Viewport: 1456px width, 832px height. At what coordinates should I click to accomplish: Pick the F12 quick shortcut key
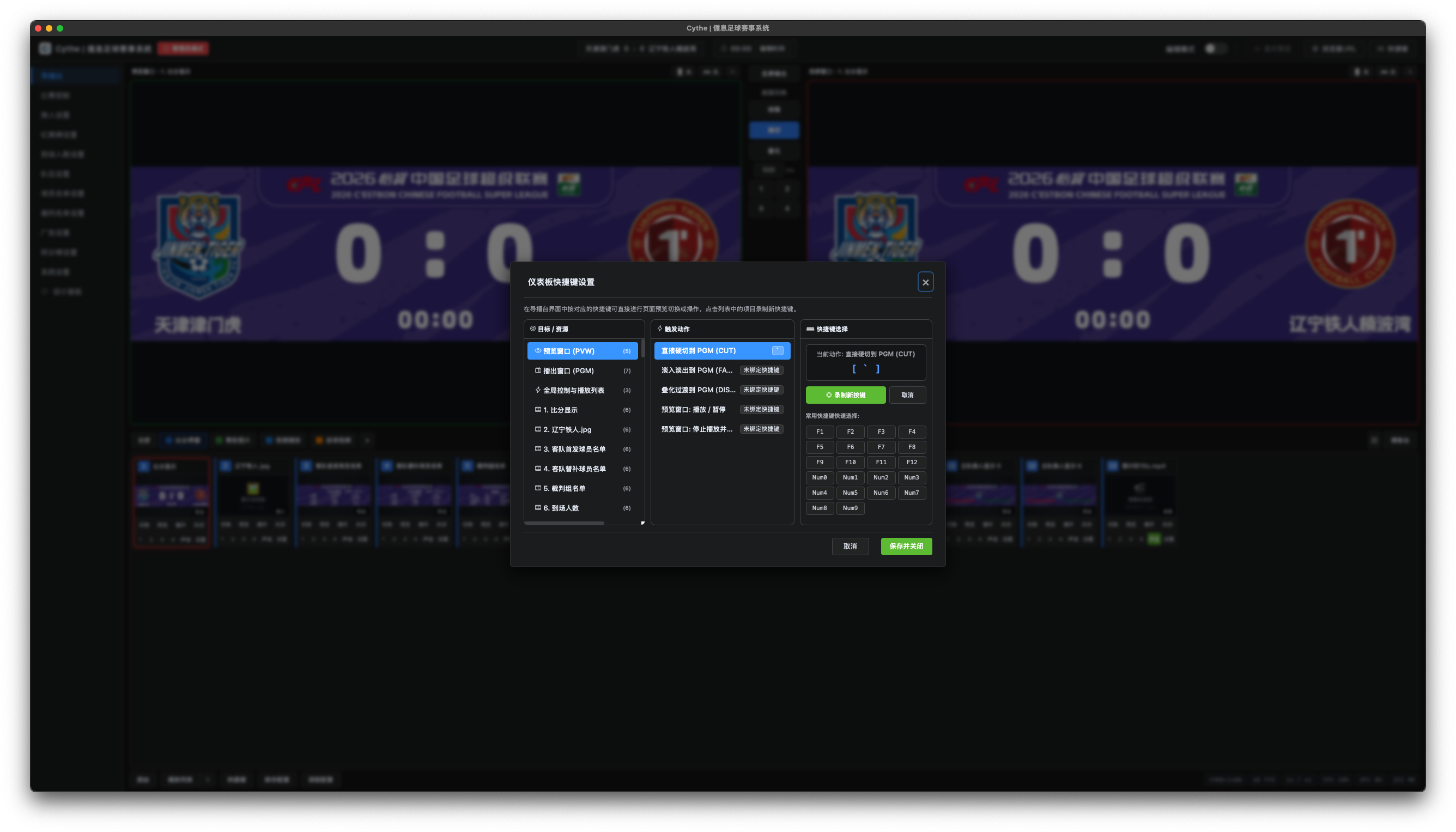pyautogui.click(x=912, y=462)
